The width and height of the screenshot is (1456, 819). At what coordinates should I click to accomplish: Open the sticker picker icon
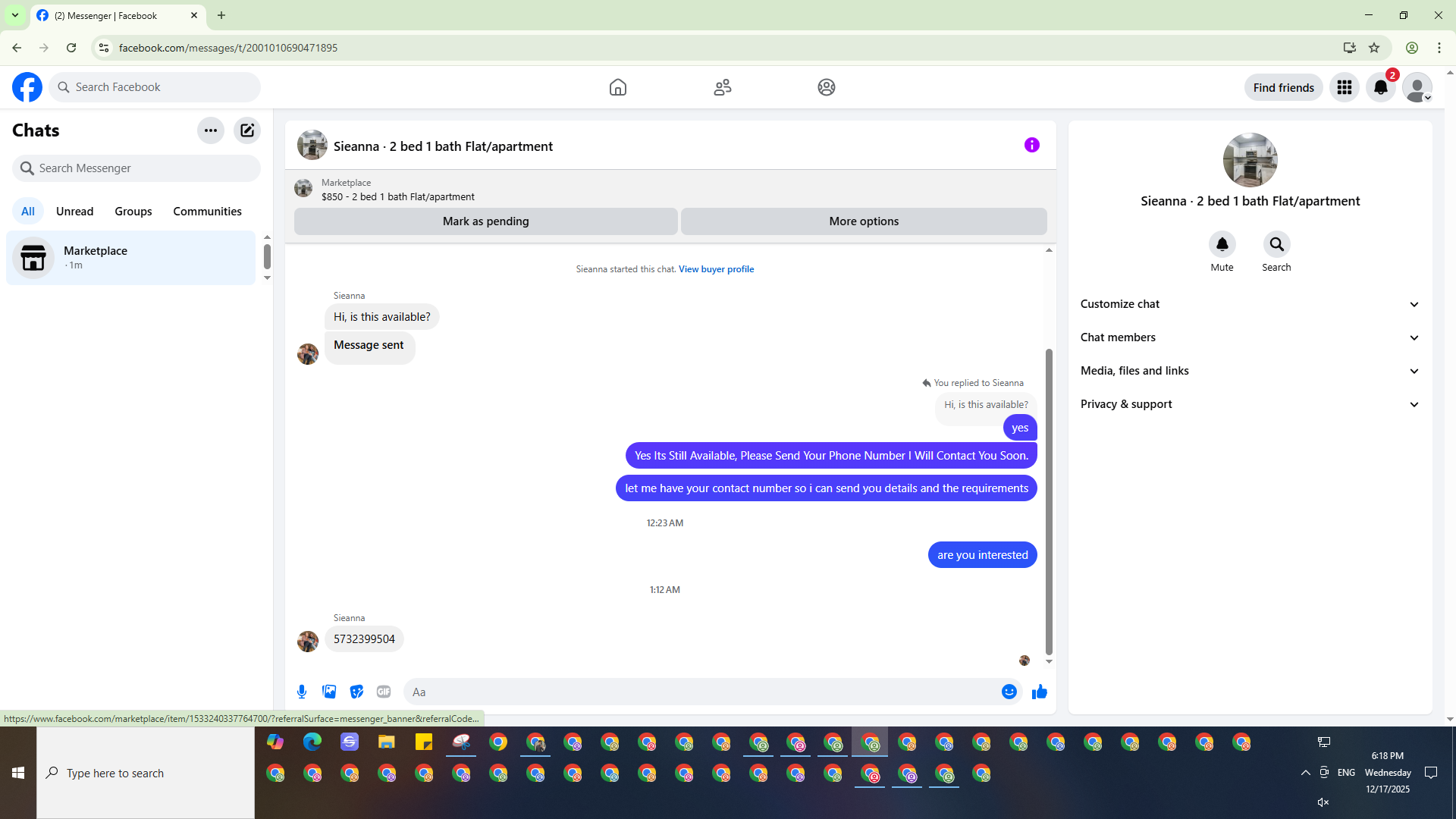point(356,692)
